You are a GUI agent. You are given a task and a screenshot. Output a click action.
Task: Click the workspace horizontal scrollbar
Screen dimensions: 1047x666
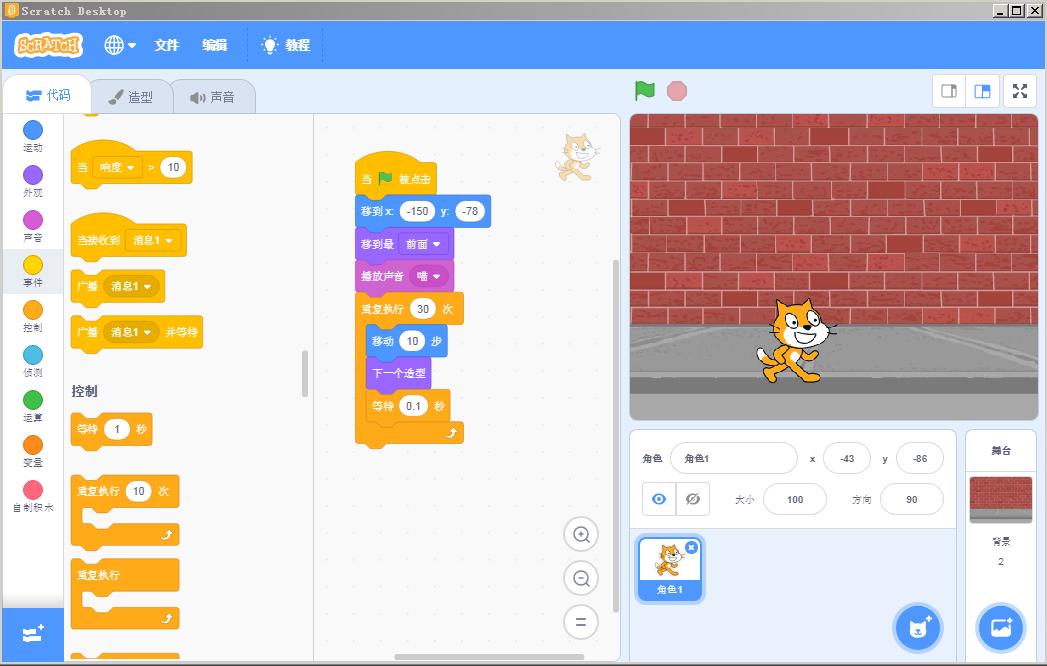(x=489, y=657)
